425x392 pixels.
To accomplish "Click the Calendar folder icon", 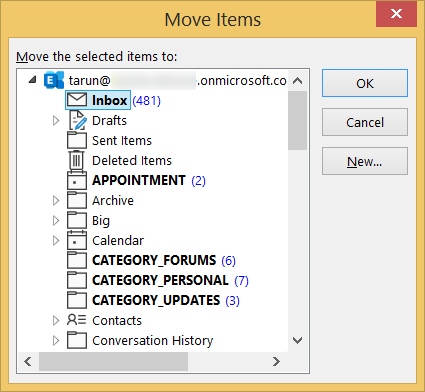I will tap(77, 240).
